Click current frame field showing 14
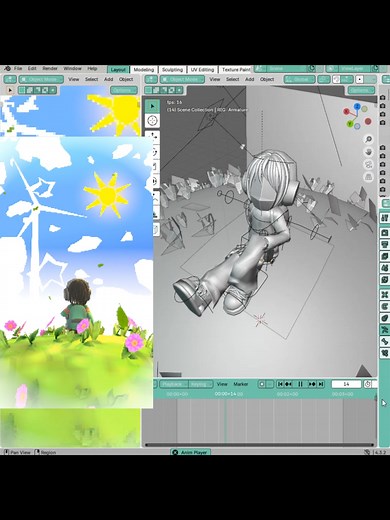This screenshot has height=520, width=390. tap(346, 384)
